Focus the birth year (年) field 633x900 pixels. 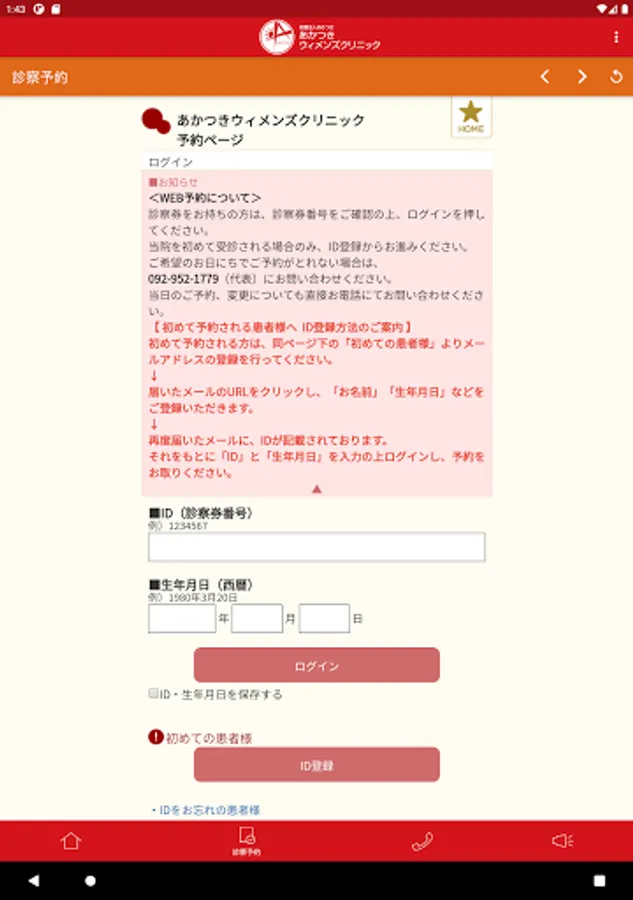coord(182,618)
